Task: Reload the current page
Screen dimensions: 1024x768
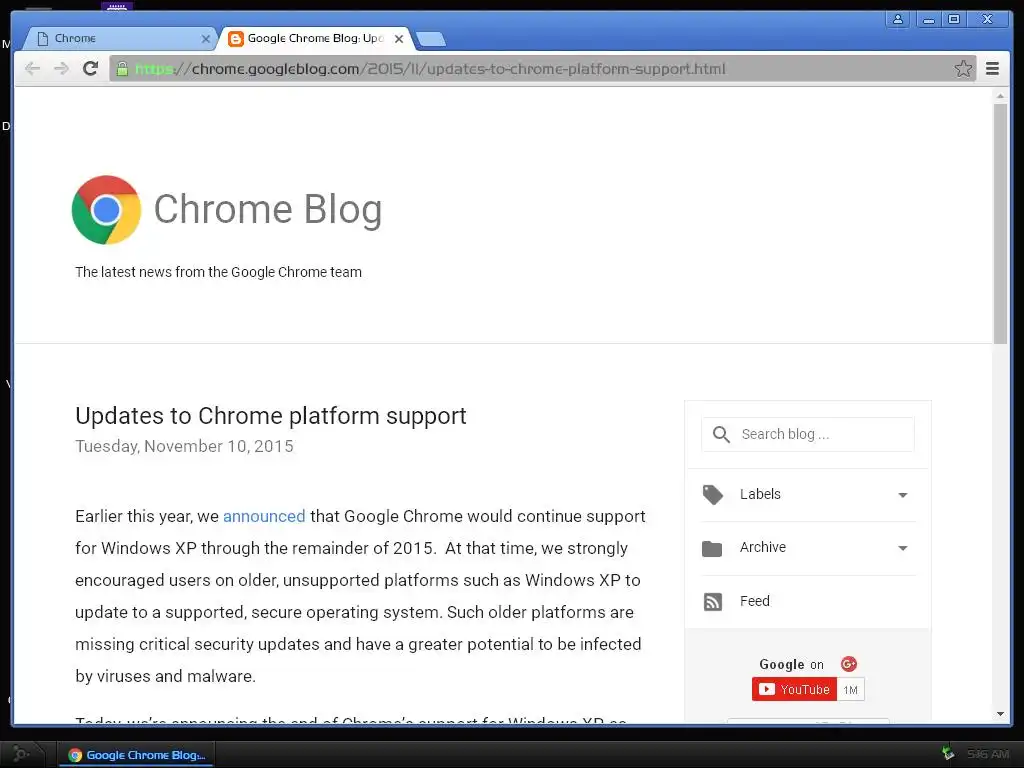Action: tap(91, 69)
